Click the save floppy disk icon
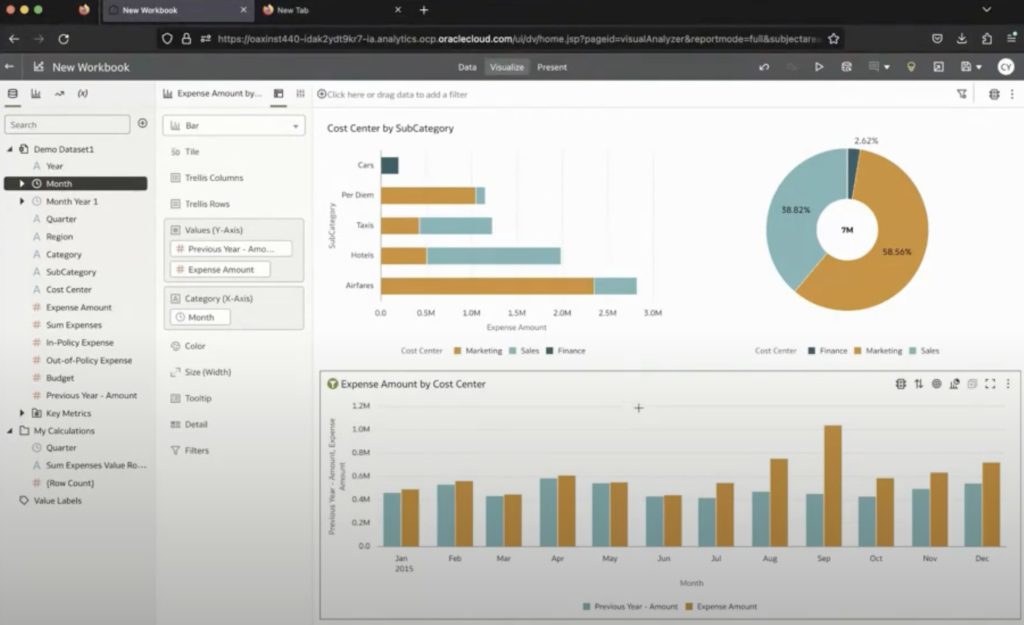The height and width of the screenshot is (625, 1024). tap(966, 67)
